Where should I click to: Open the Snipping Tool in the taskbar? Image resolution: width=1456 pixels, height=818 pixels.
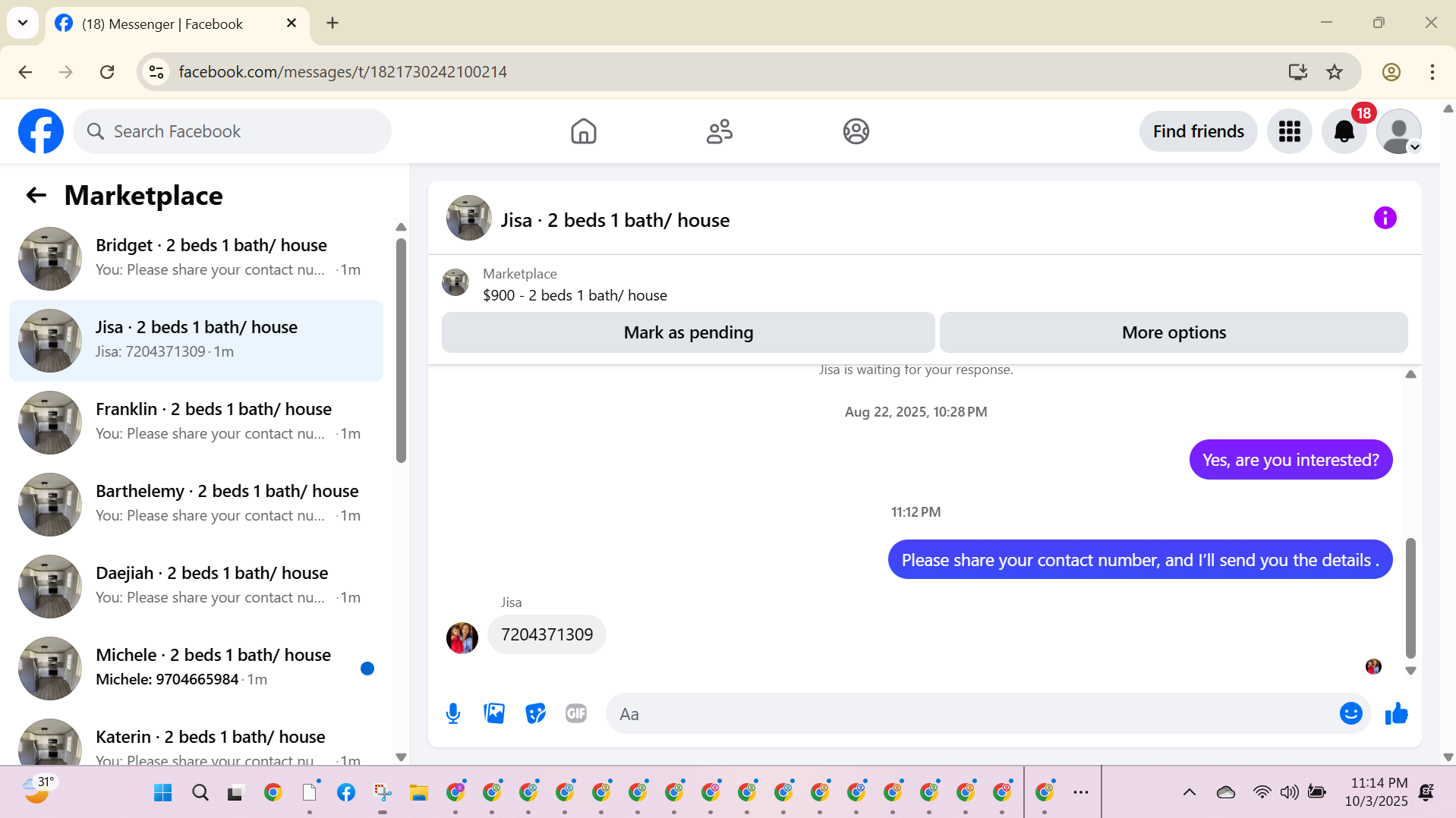pos(382,793)
